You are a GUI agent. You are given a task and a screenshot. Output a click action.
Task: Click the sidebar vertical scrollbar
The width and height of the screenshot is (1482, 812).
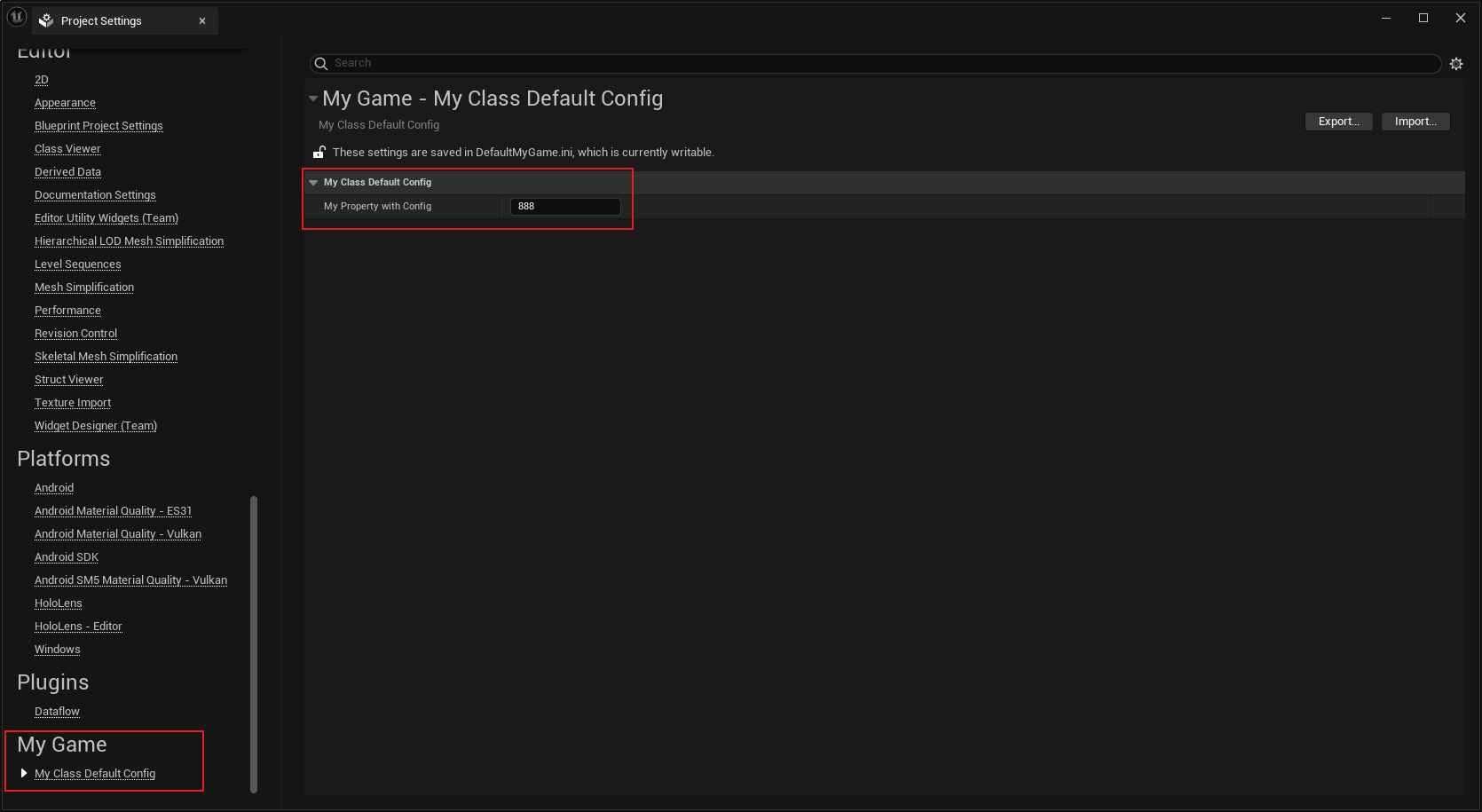click(x=254, y=643)
